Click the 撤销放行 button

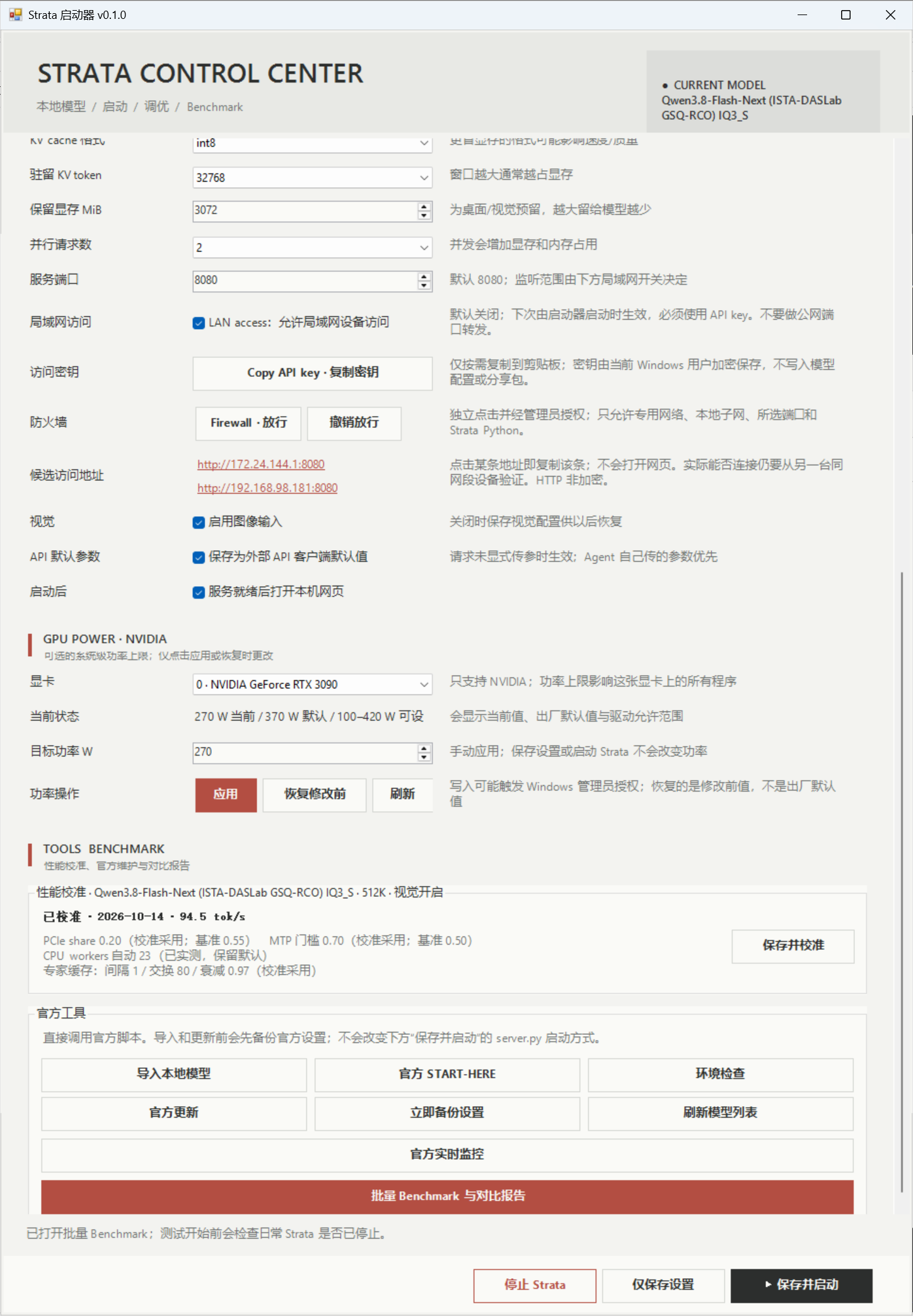(354, 423)
